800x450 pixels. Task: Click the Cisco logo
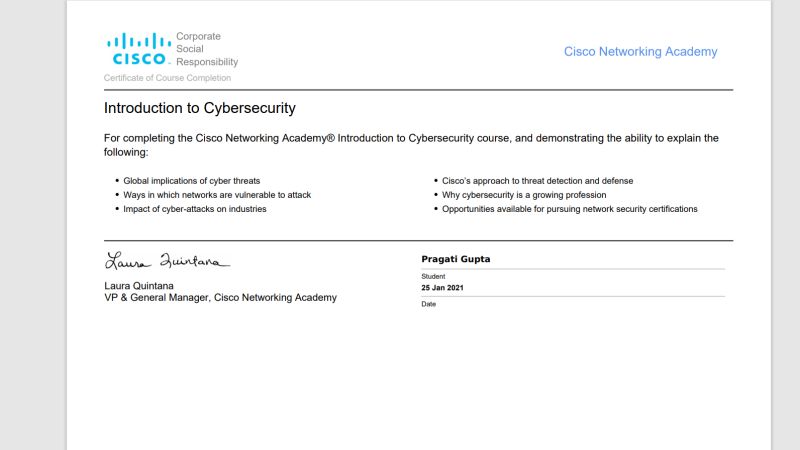pyautogui.click(x=139, y=49)
